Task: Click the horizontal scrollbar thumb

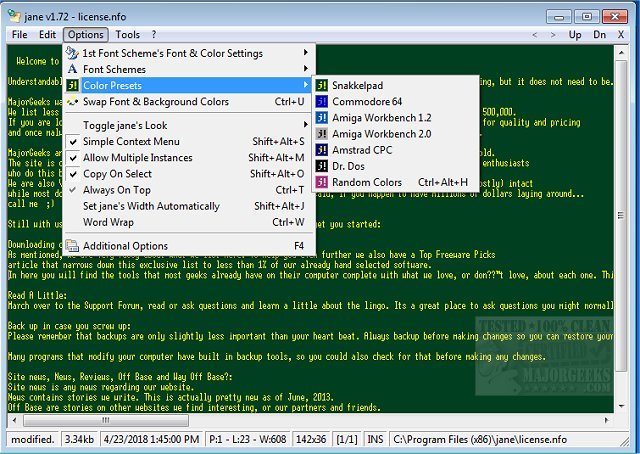Action: 106,420
